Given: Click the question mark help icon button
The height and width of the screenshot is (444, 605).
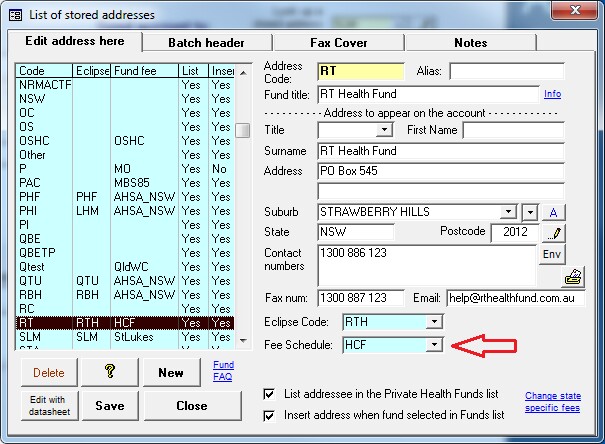Looking at the screenshot, I should tap(110, 372).
